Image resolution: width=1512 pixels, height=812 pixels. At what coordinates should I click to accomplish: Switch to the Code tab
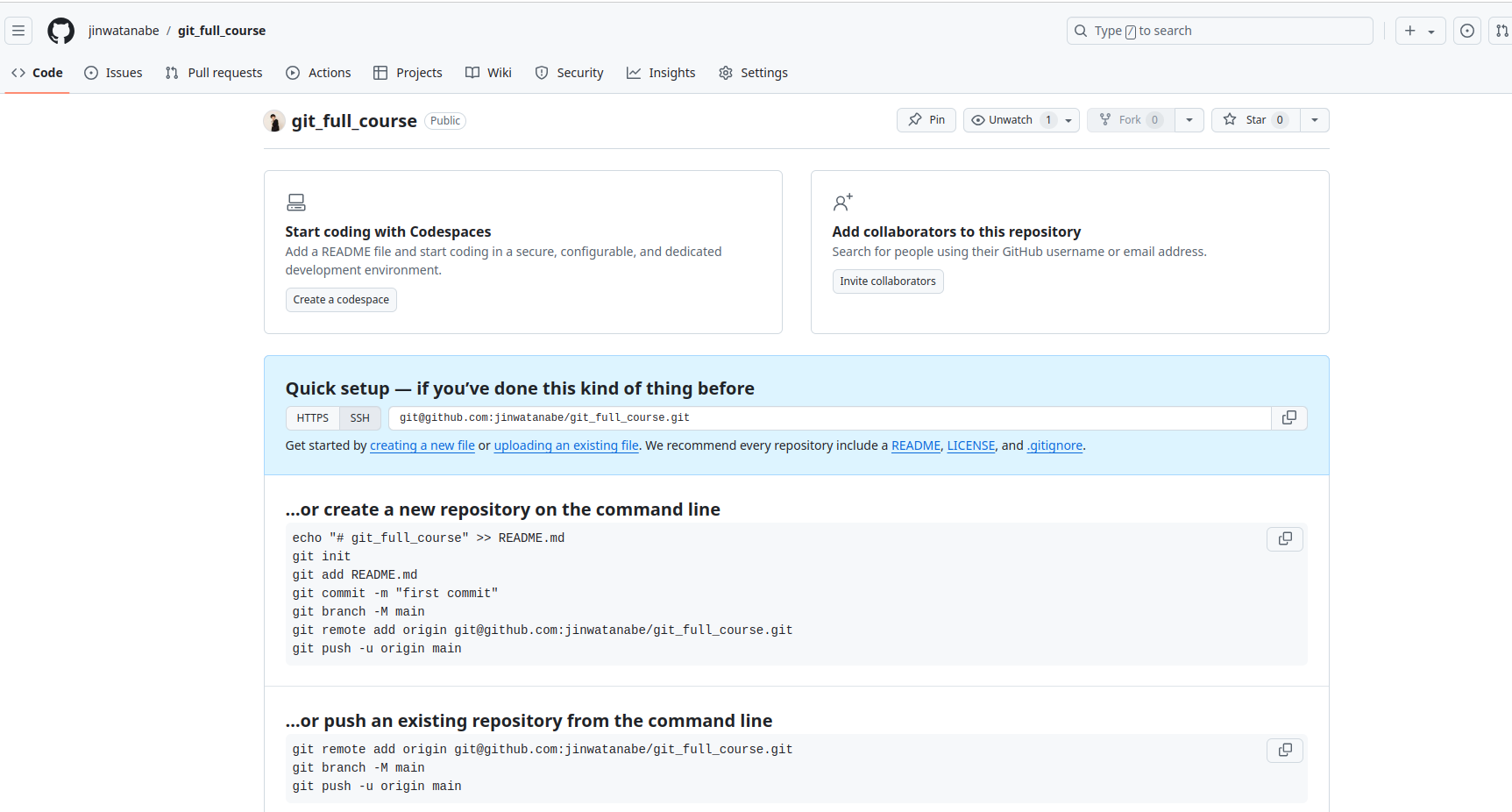pos(37,73)
